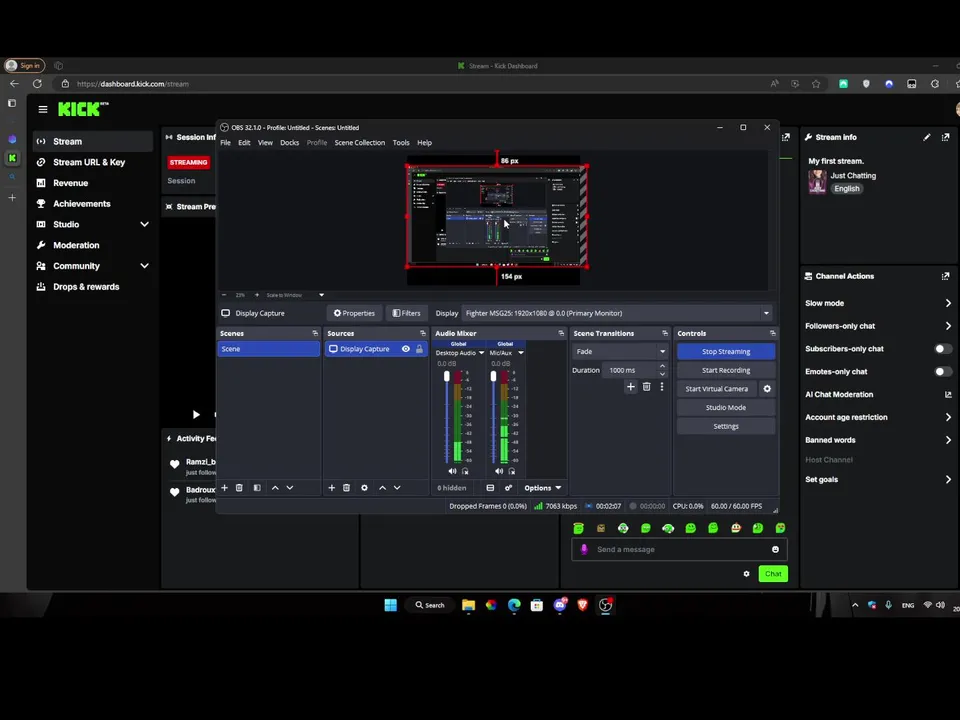Mute Desktop Audio speaker icon

(x=452, y=471)
